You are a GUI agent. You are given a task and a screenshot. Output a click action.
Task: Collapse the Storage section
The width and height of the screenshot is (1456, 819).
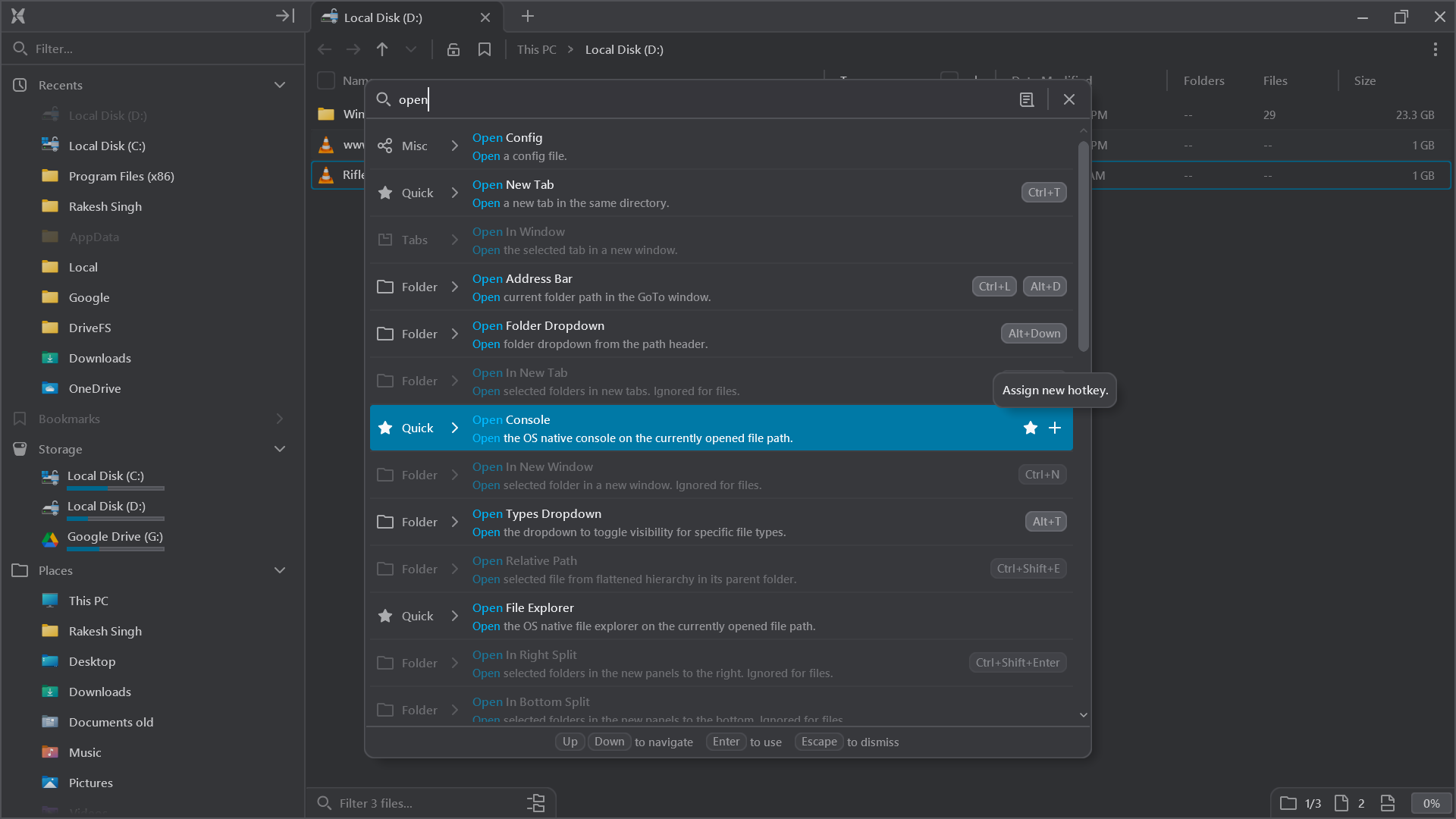tap(280, 448)
